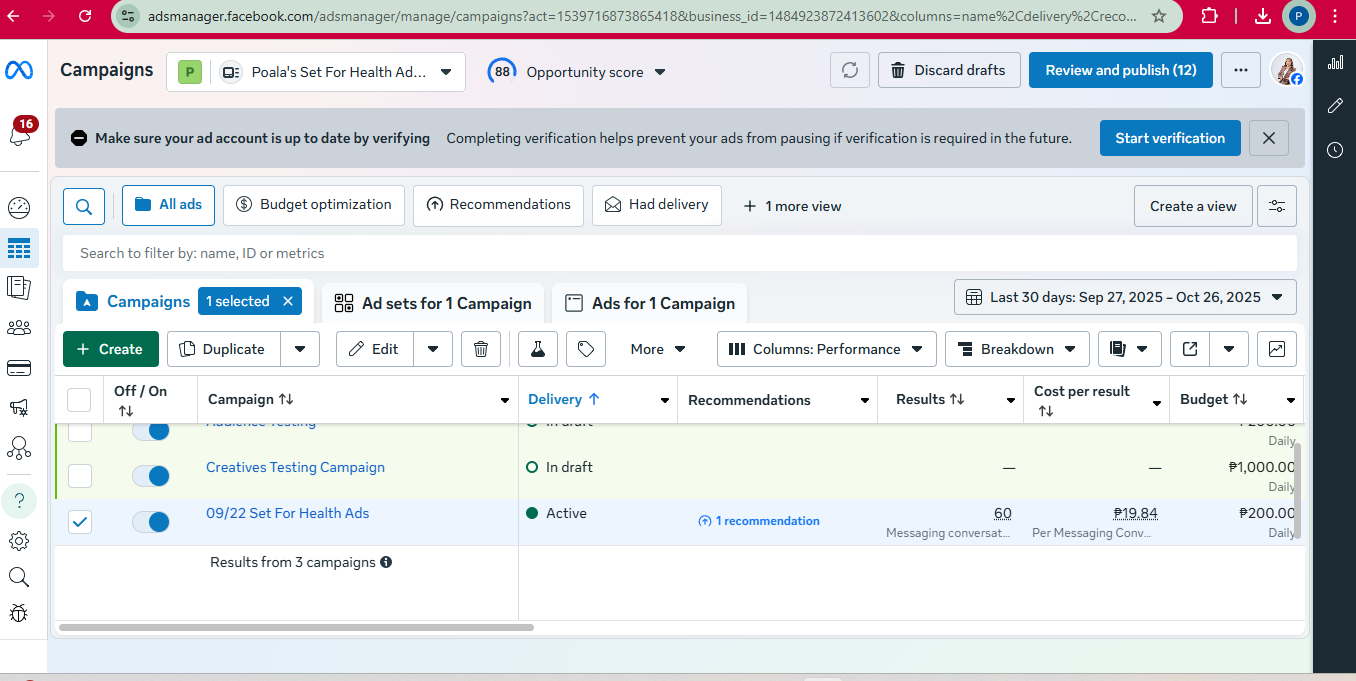Click the refresh icon near Discard drafts

click(849, 70)
